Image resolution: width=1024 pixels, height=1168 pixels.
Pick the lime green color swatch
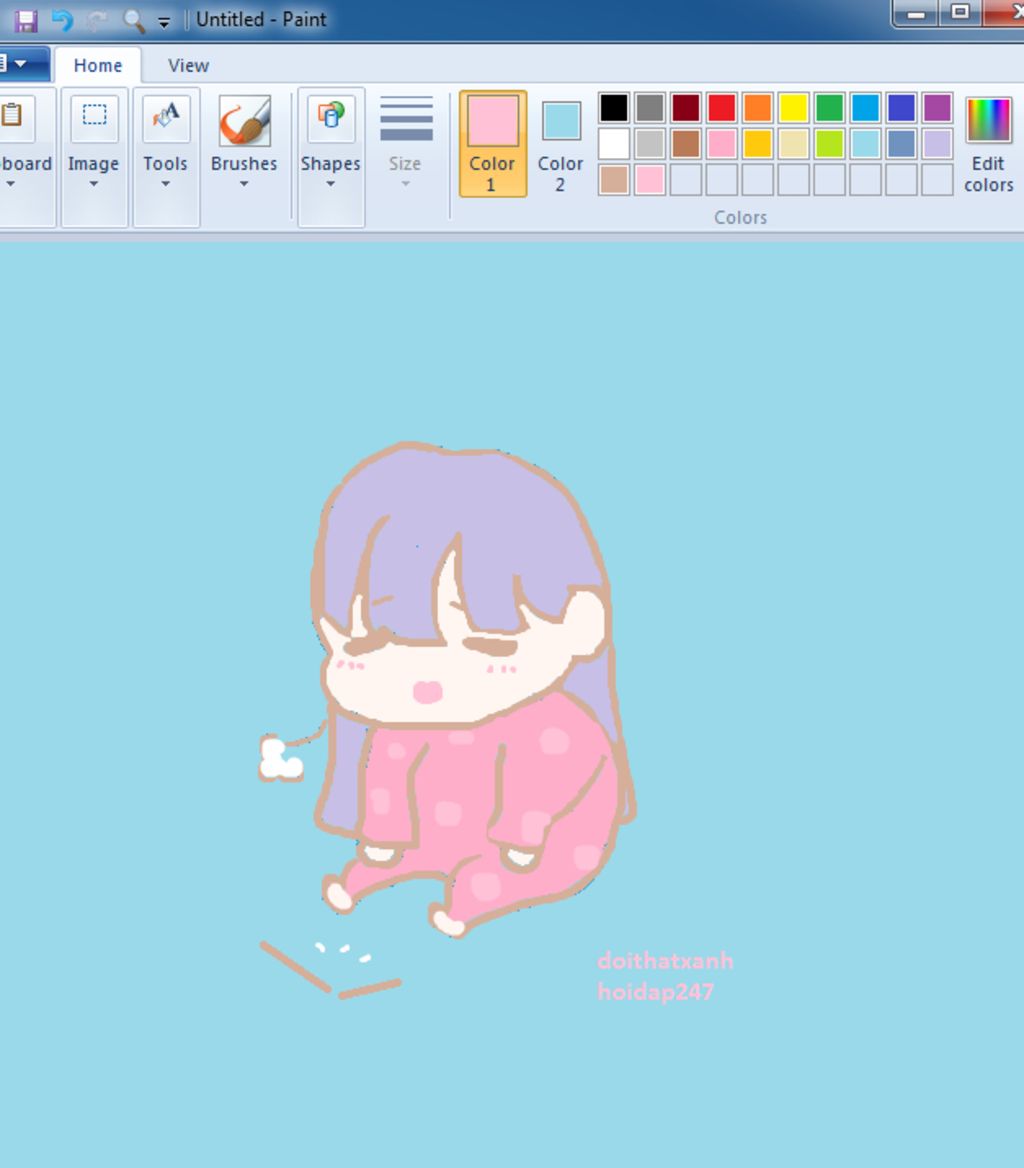click(829, 144)
